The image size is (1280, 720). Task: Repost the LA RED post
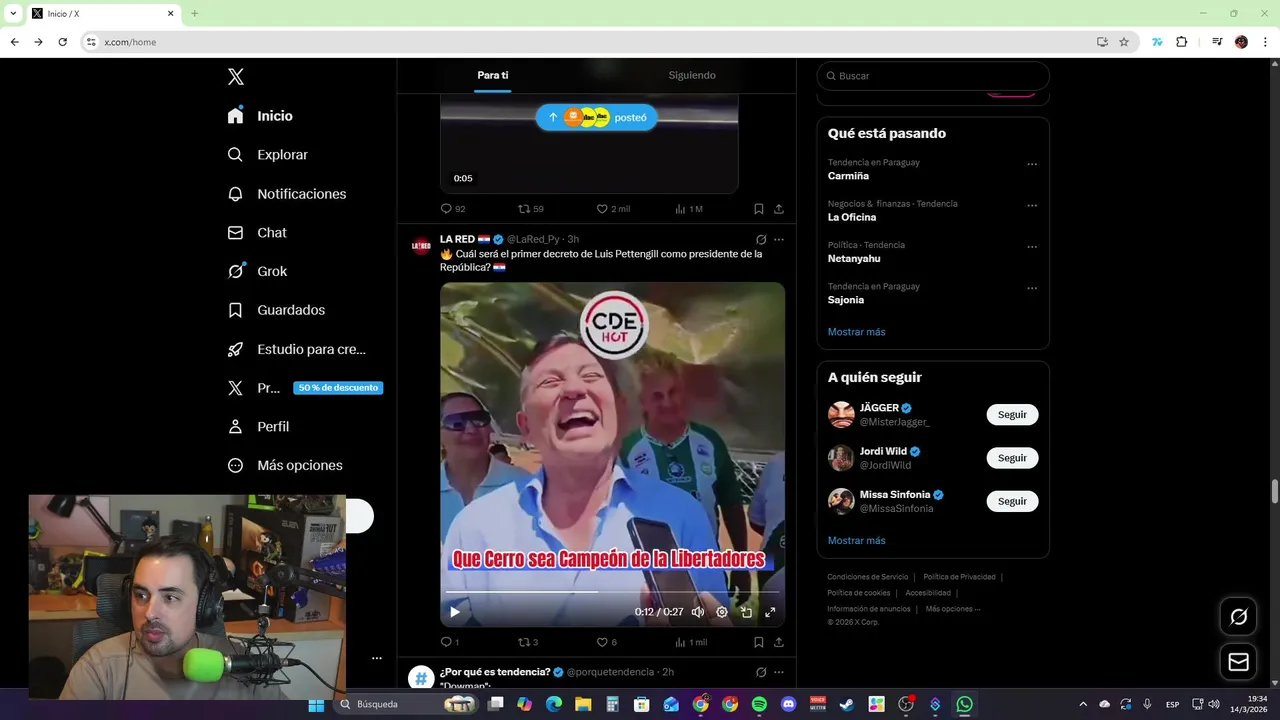click(x=528, y=642)
